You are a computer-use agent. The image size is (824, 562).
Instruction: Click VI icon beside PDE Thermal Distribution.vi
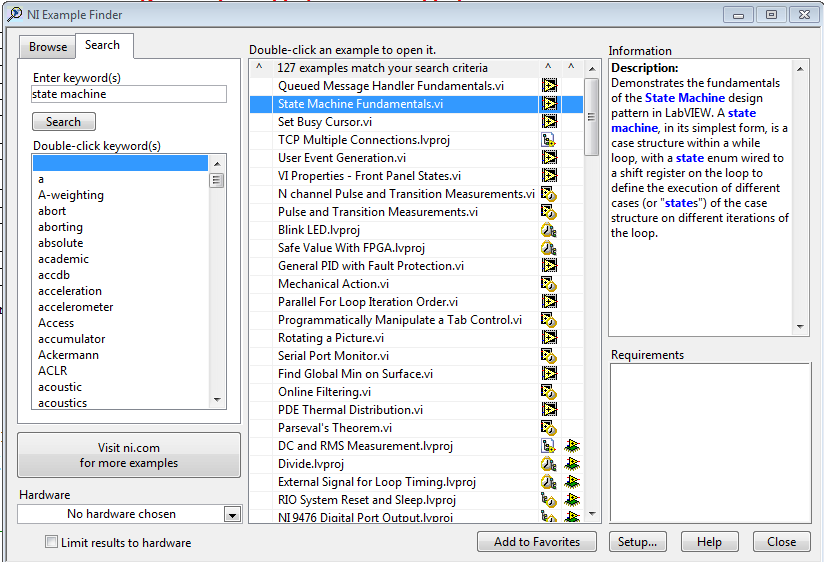[549, 410]
